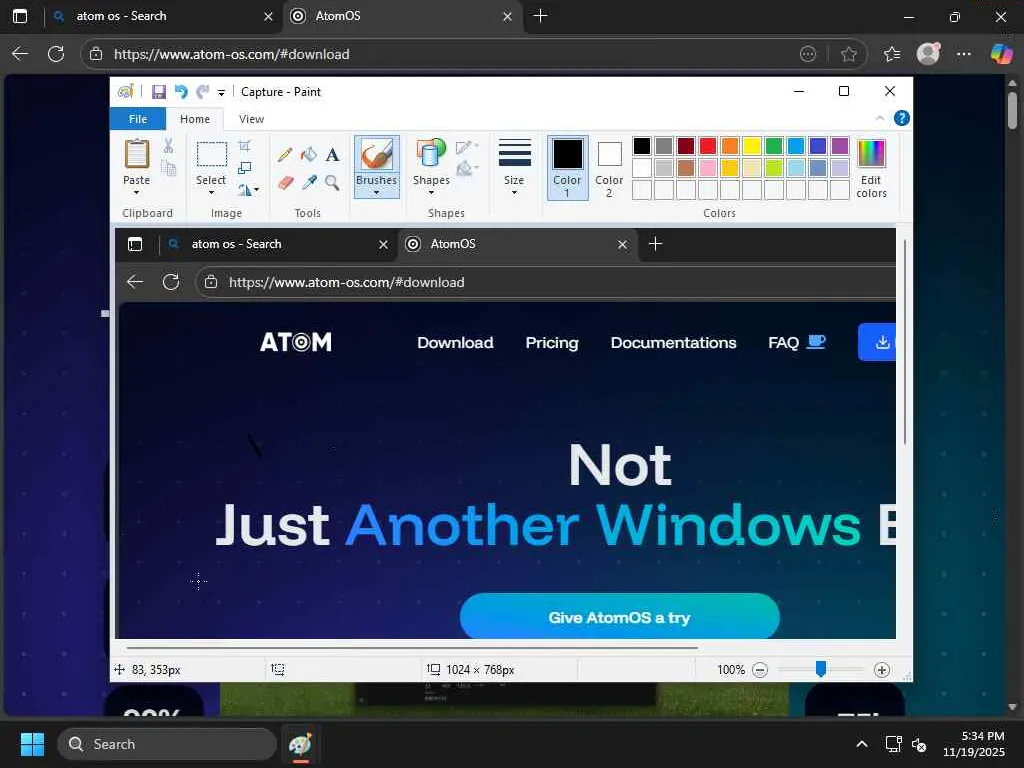Expand the Shapes dropdown arrow

click(x=431, y=193)
